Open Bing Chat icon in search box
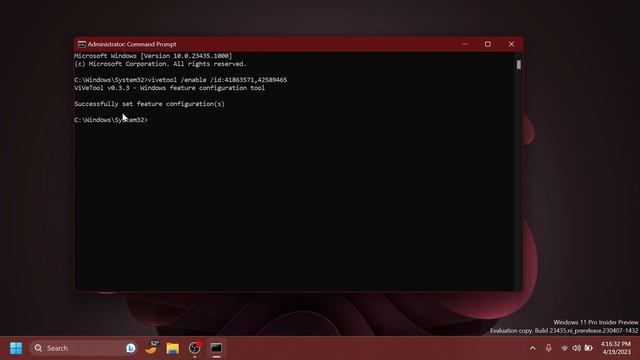Screen dimensions: 640x360 tap(131, 348)
